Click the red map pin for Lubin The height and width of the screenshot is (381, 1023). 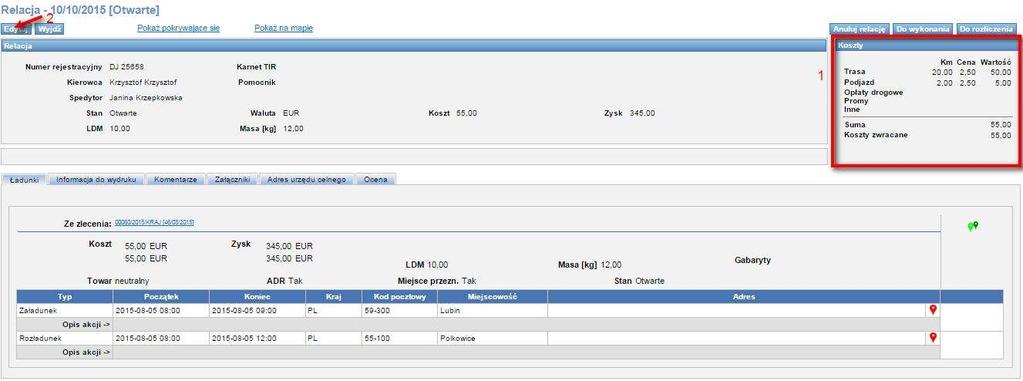(933, 310)
